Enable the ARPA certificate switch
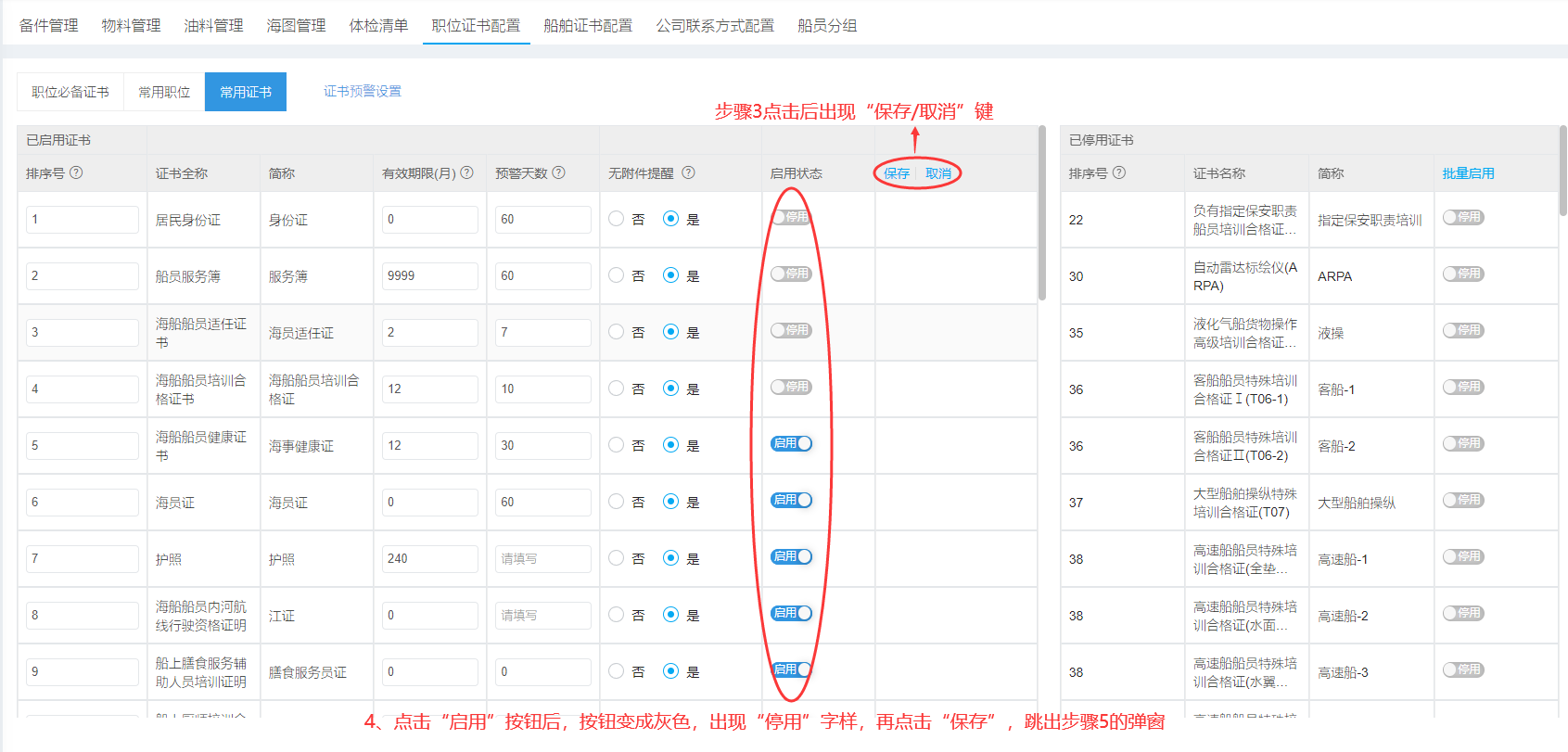Image resolution: width=1568 pixels, height=752 pixels. (x=1463, y=274)
